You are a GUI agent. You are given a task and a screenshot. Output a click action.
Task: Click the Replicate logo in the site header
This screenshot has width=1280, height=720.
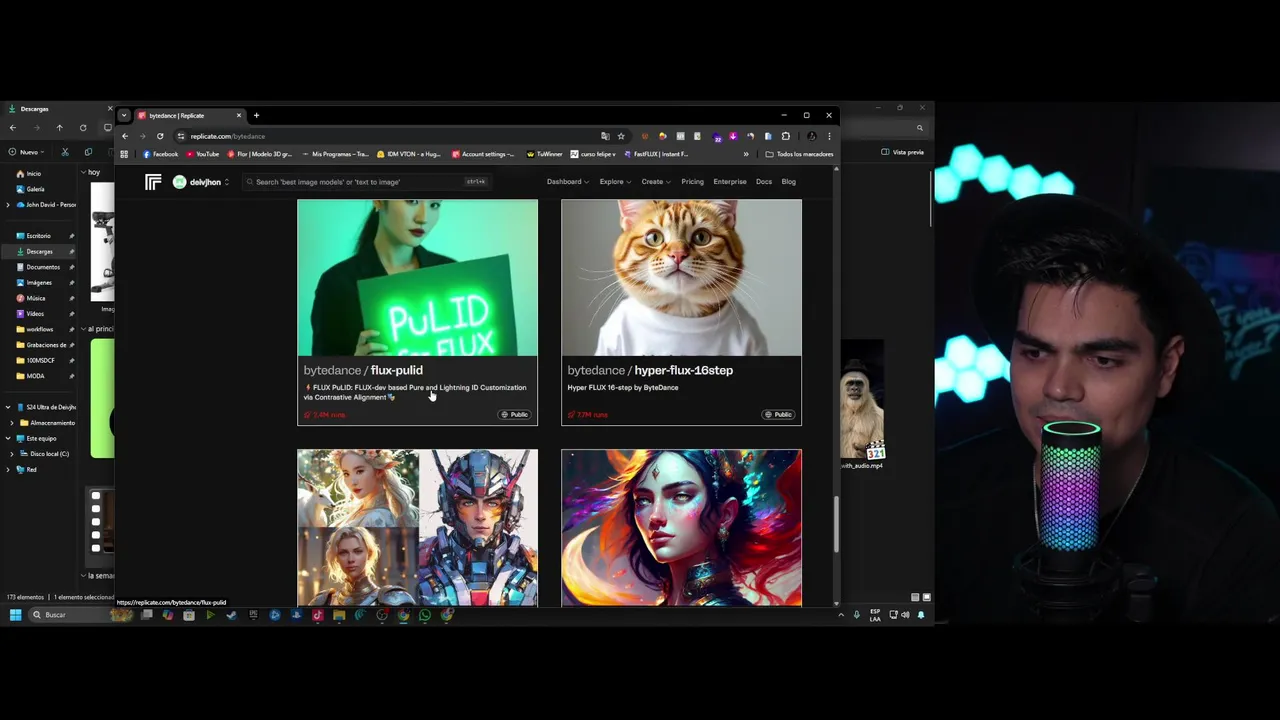153,182
